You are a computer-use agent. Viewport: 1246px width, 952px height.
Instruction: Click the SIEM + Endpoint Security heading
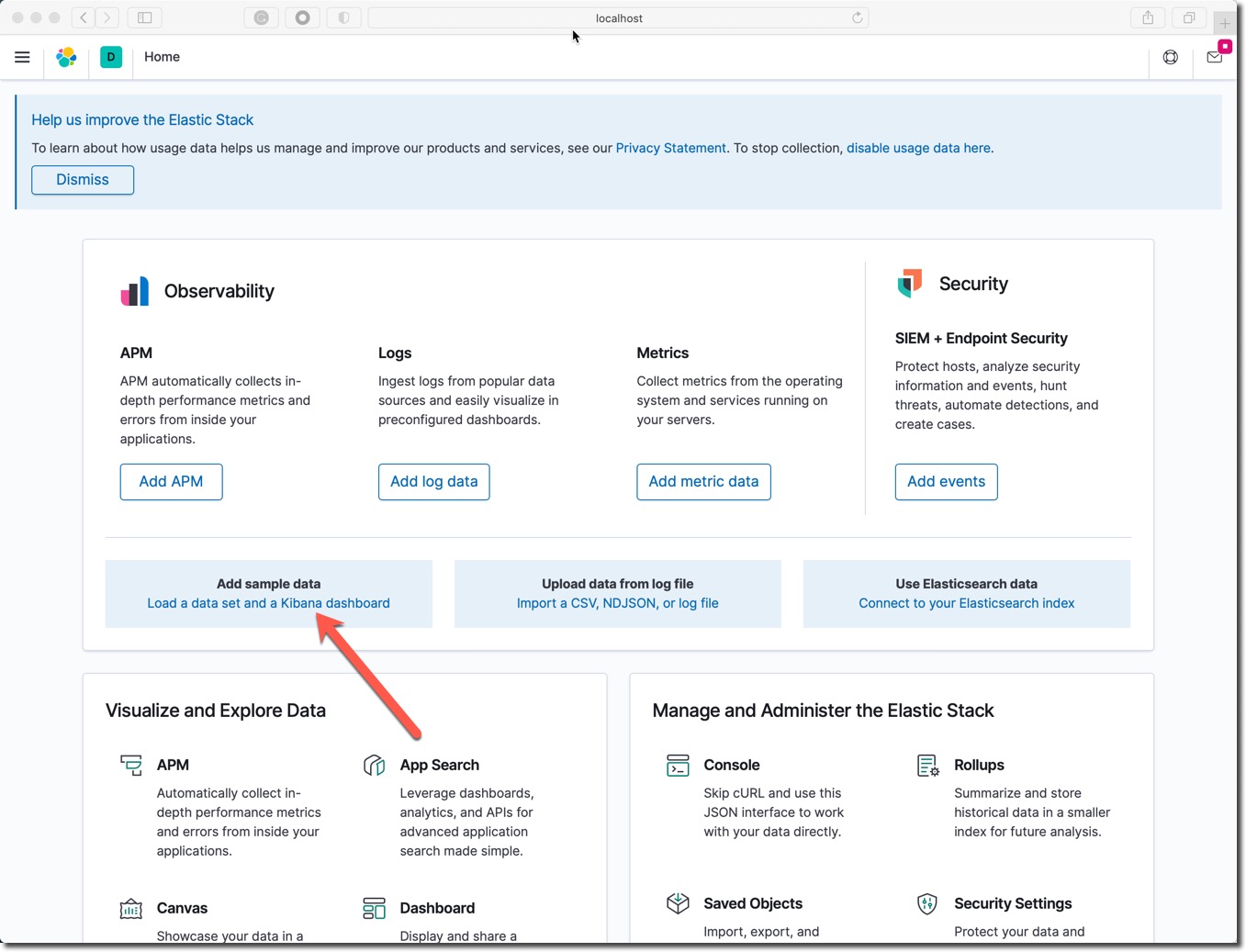coord(981,338)
